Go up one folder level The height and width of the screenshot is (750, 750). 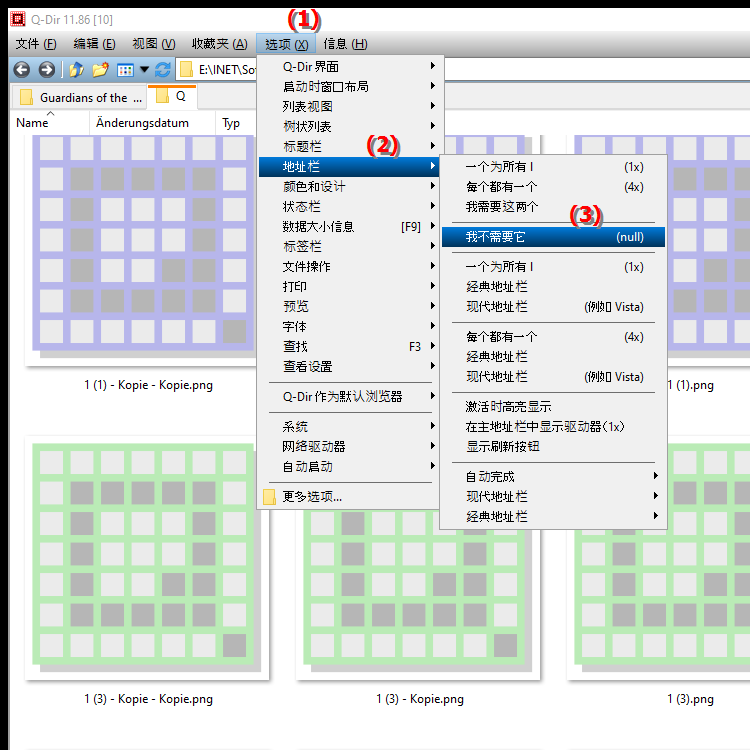pyautogui.click(x=76, y=69)
